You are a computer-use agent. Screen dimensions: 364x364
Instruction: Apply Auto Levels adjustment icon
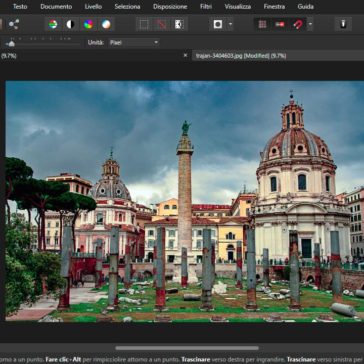(53, 24)
